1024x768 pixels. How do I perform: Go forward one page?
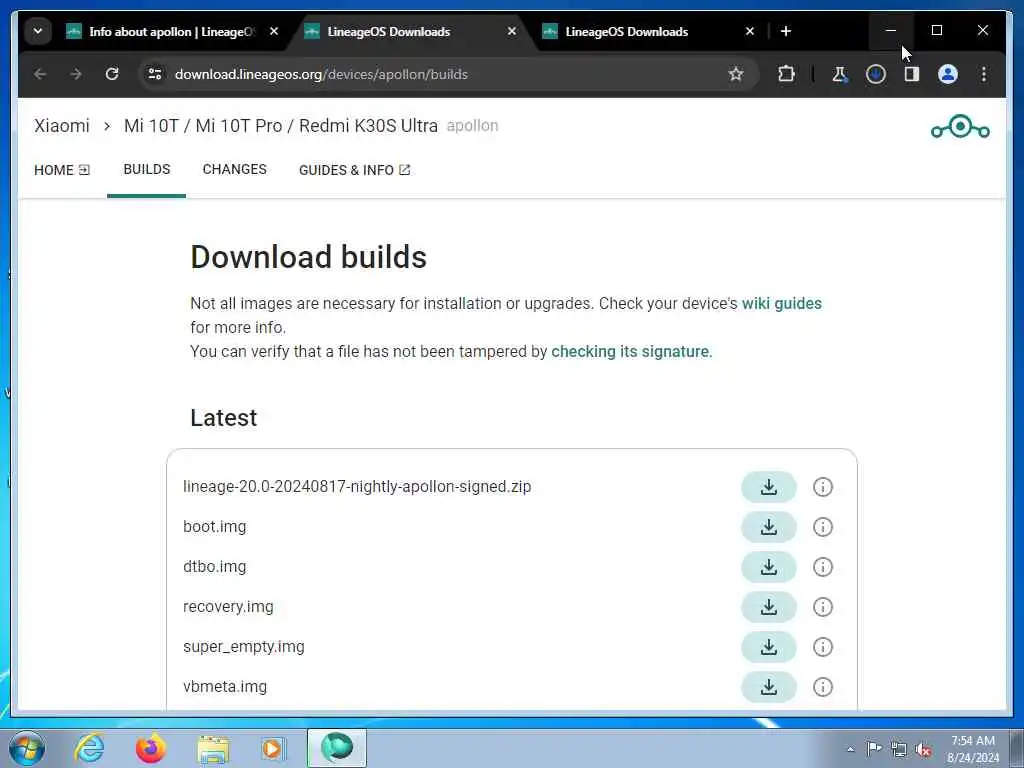76,74
